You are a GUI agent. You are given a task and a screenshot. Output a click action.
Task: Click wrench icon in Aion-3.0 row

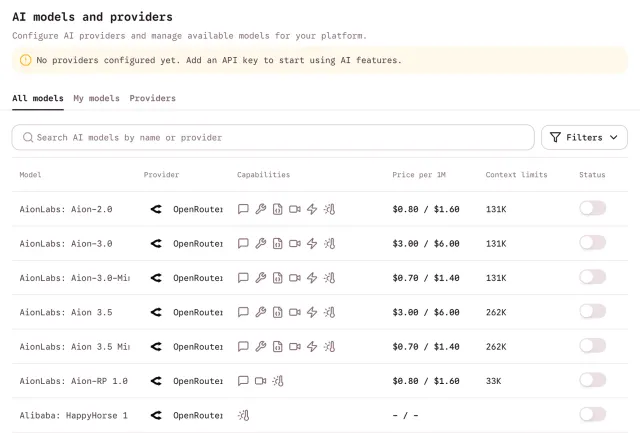[260, 244]
